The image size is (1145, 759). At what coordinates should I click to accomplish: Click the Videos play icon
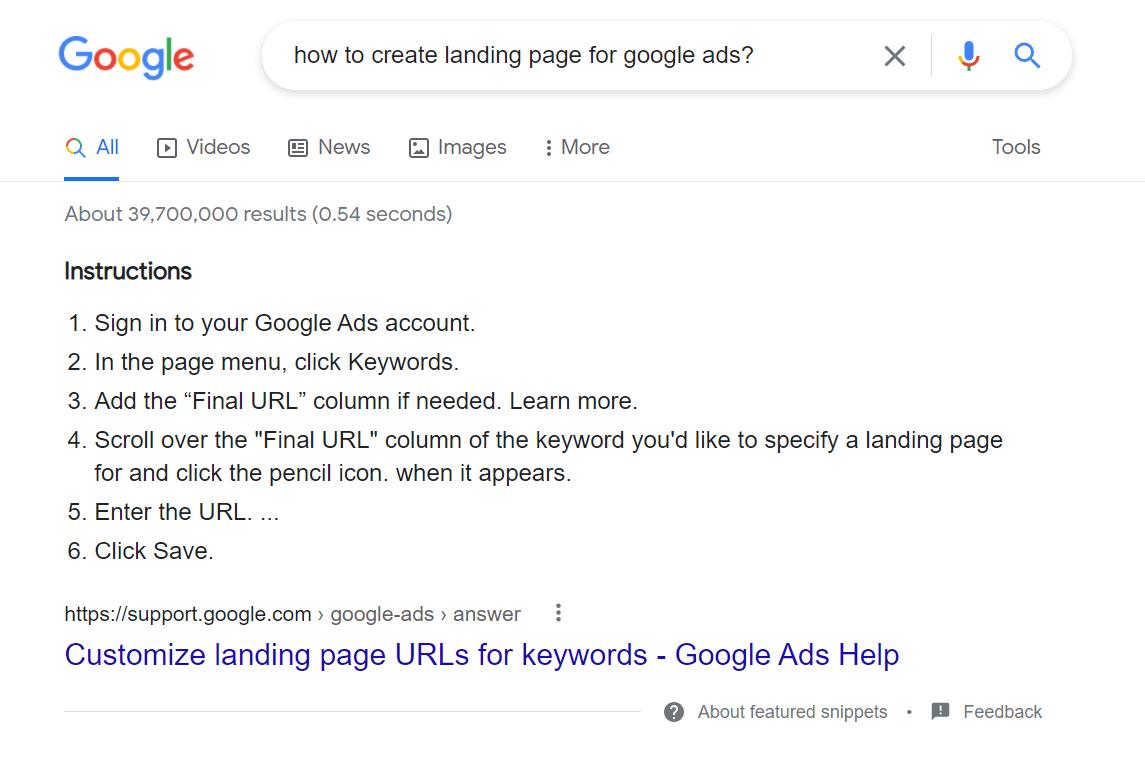pos(167,148)
